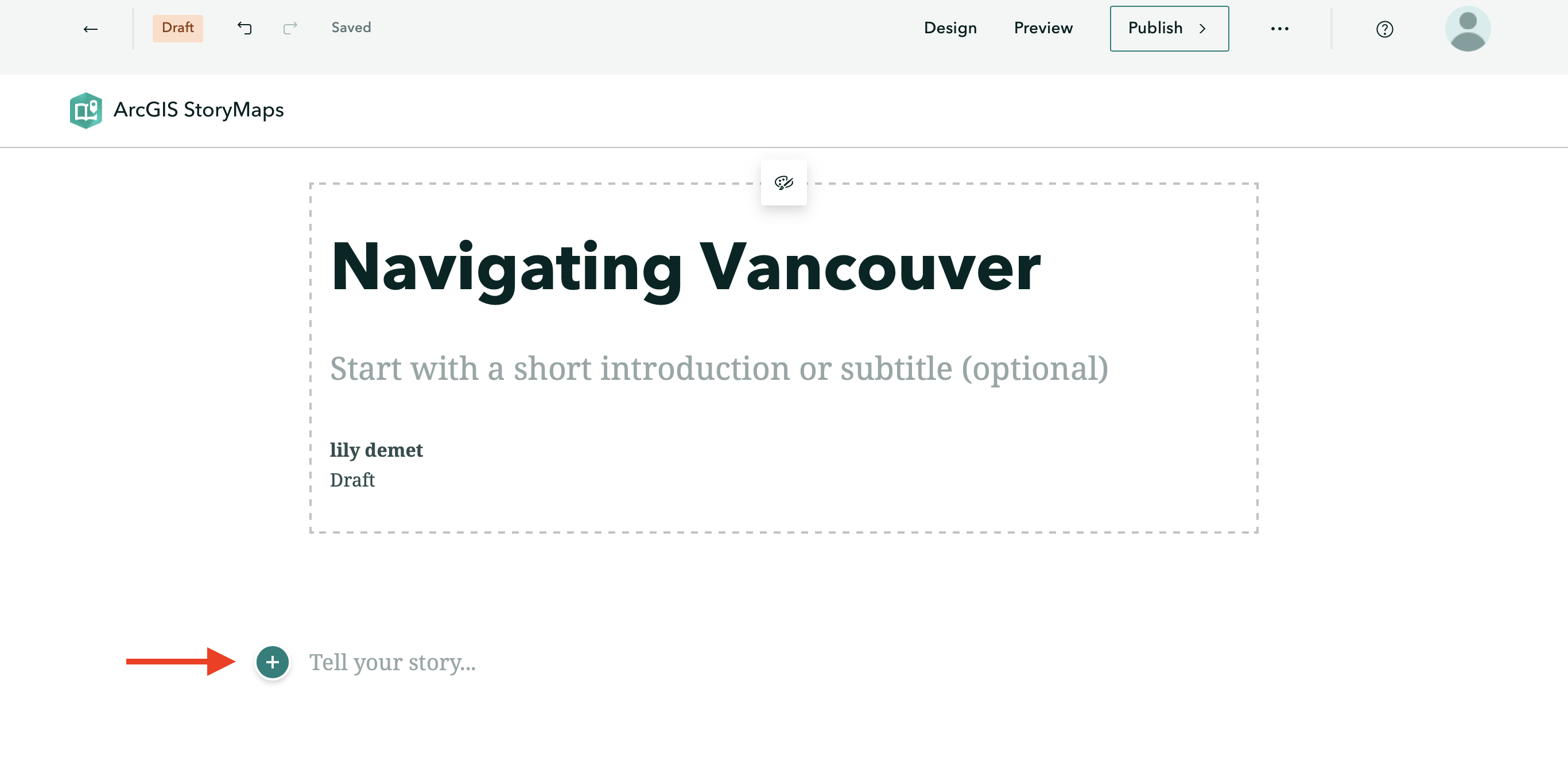This screenshot has height=762, width=1568.
Task: Toggle the cover block visibility eye icon
Action: [x=784, y=182]
